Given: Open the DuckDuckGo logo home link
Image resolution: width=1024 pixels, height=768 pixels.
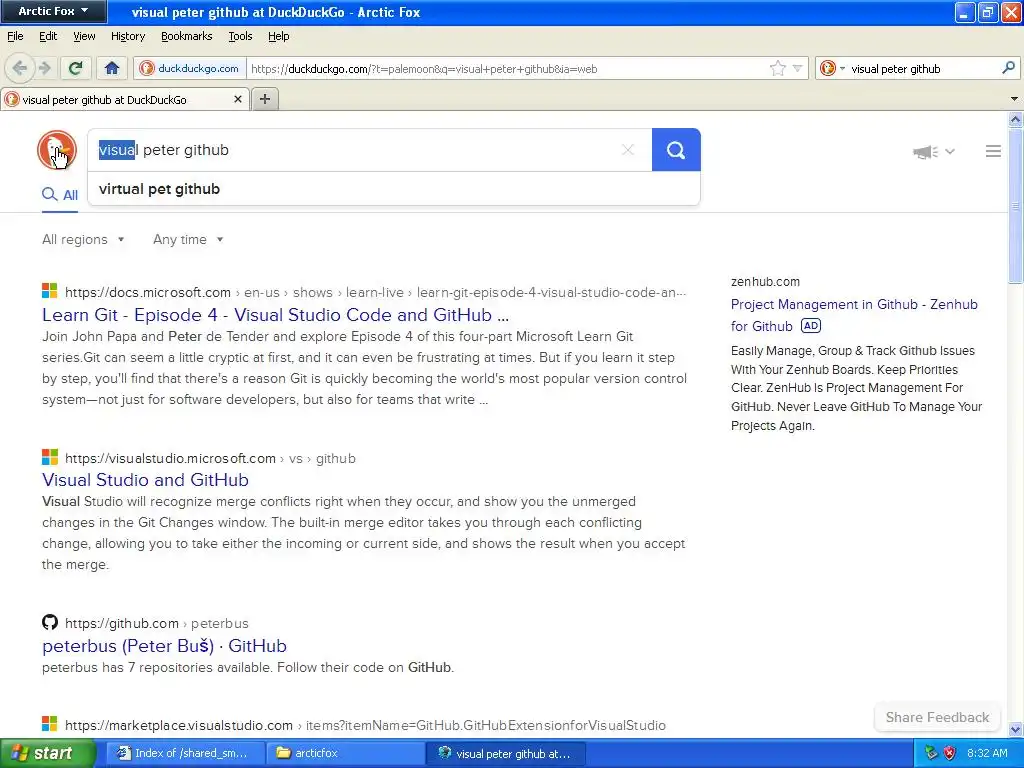Looking at the screenshot, I should 57,150.
